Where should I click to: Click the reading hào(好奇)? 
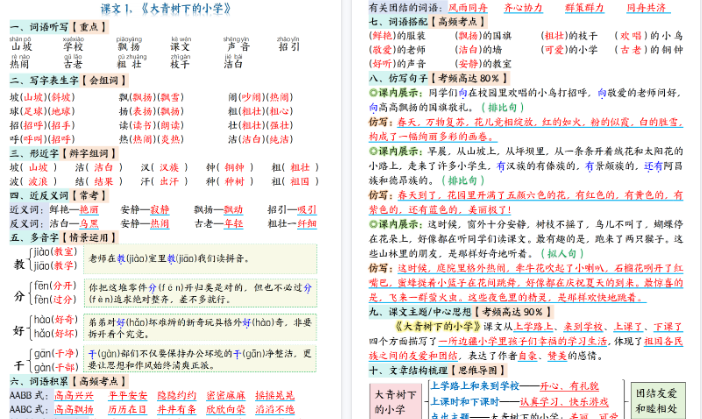tap(56, 320)
